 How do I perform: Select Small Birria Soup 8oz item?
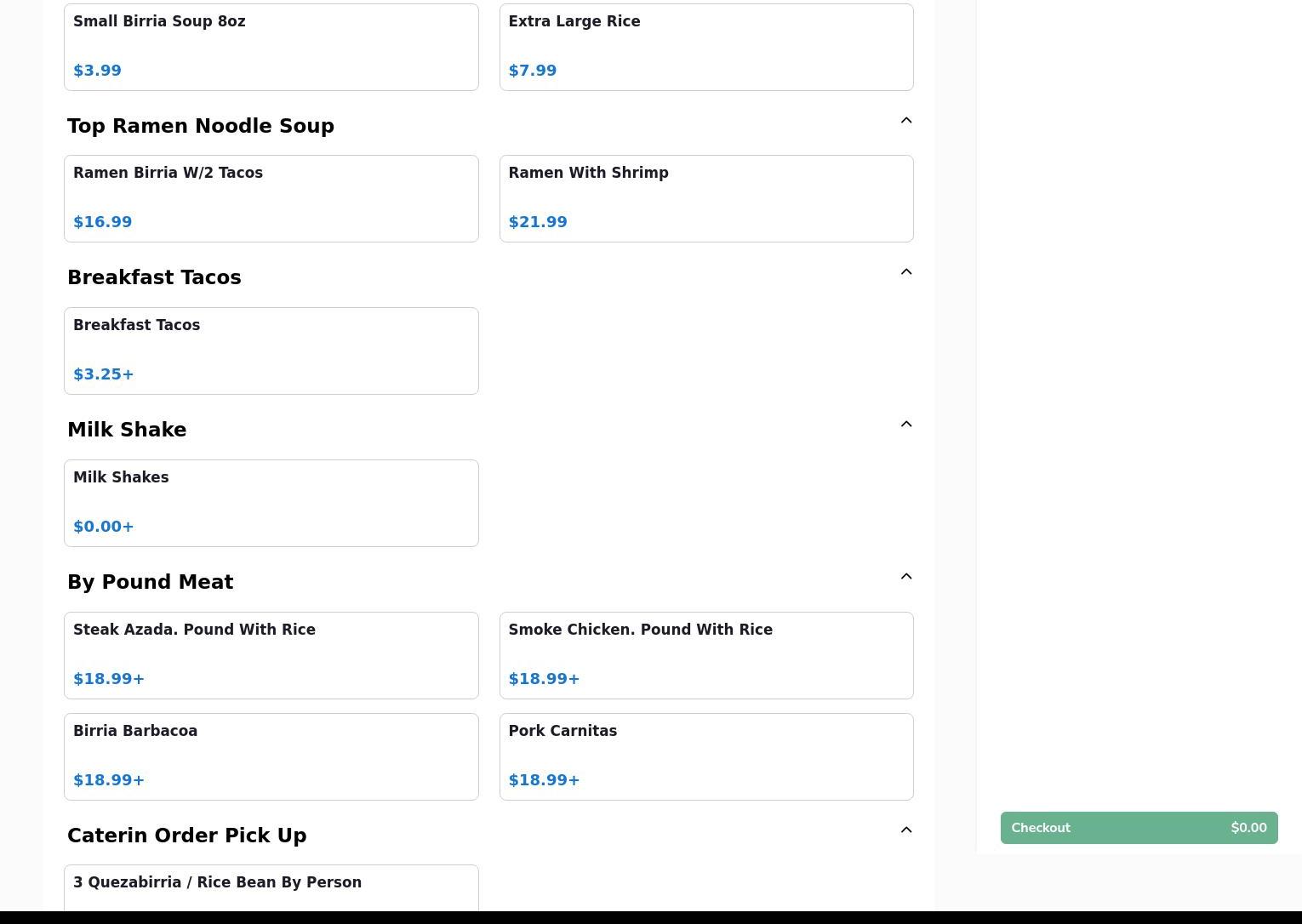coord(271,47)
